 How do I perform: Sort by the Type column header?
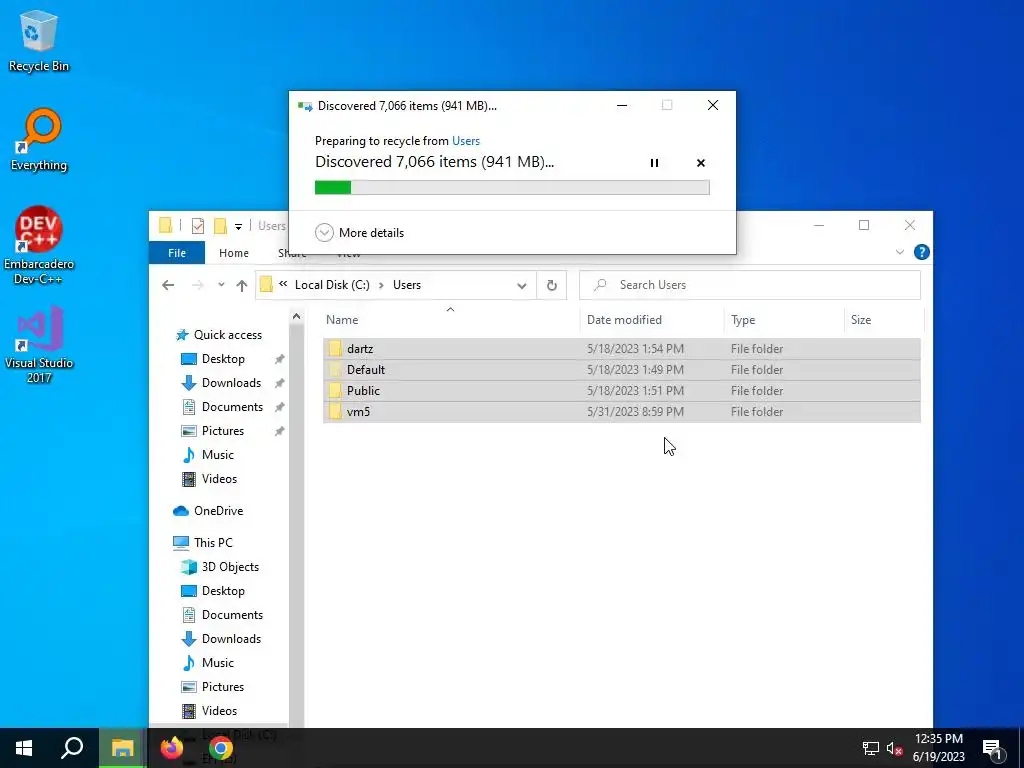[784, 319]
